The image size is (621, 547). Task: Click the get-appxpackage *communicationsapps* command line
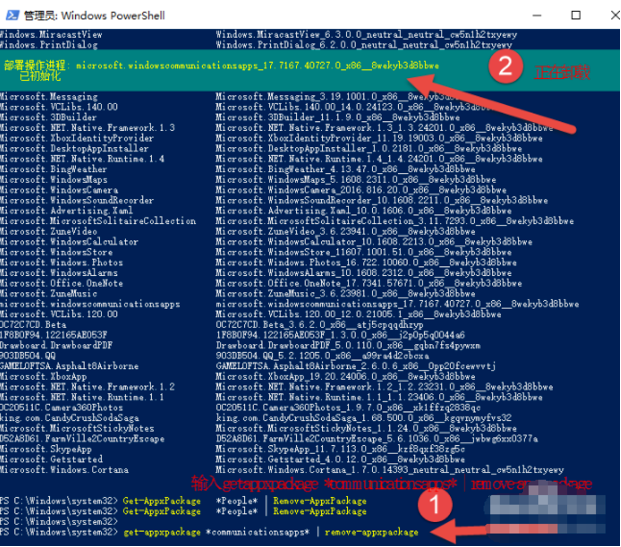coord(270,531)
